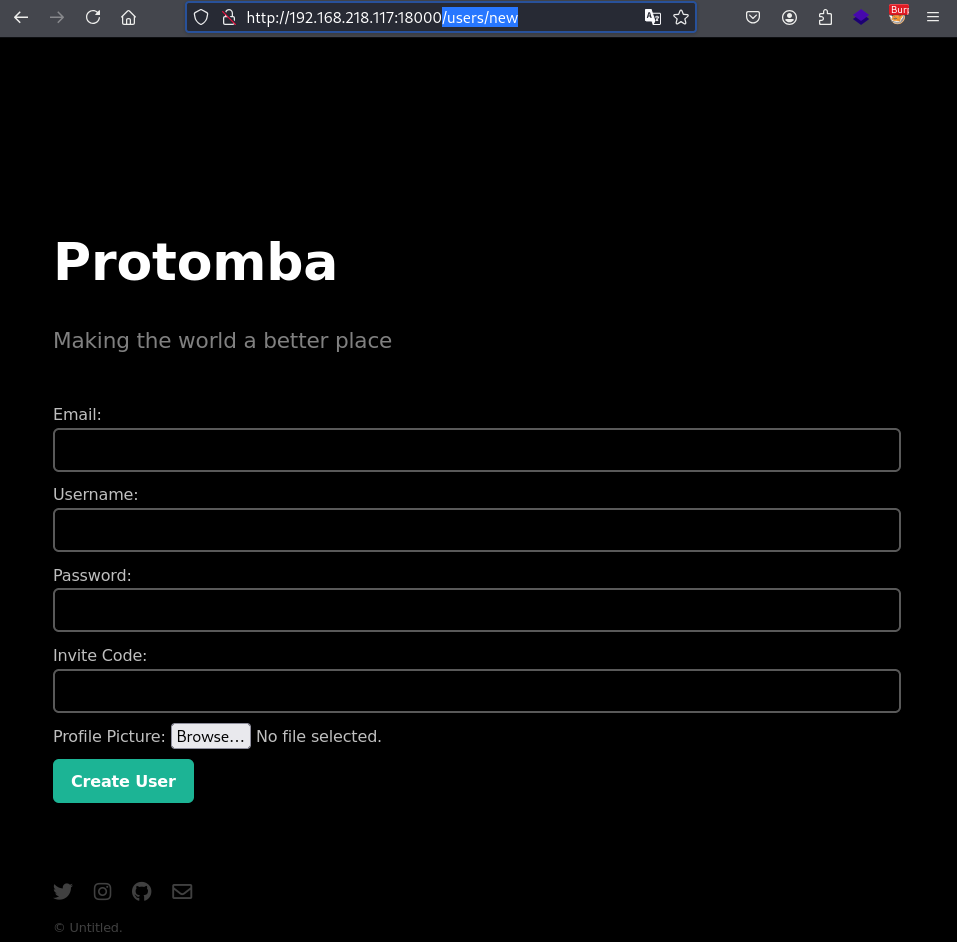Open the tracking protection shield icon
This screenshot has width=957, height=942.
[201, 17]
